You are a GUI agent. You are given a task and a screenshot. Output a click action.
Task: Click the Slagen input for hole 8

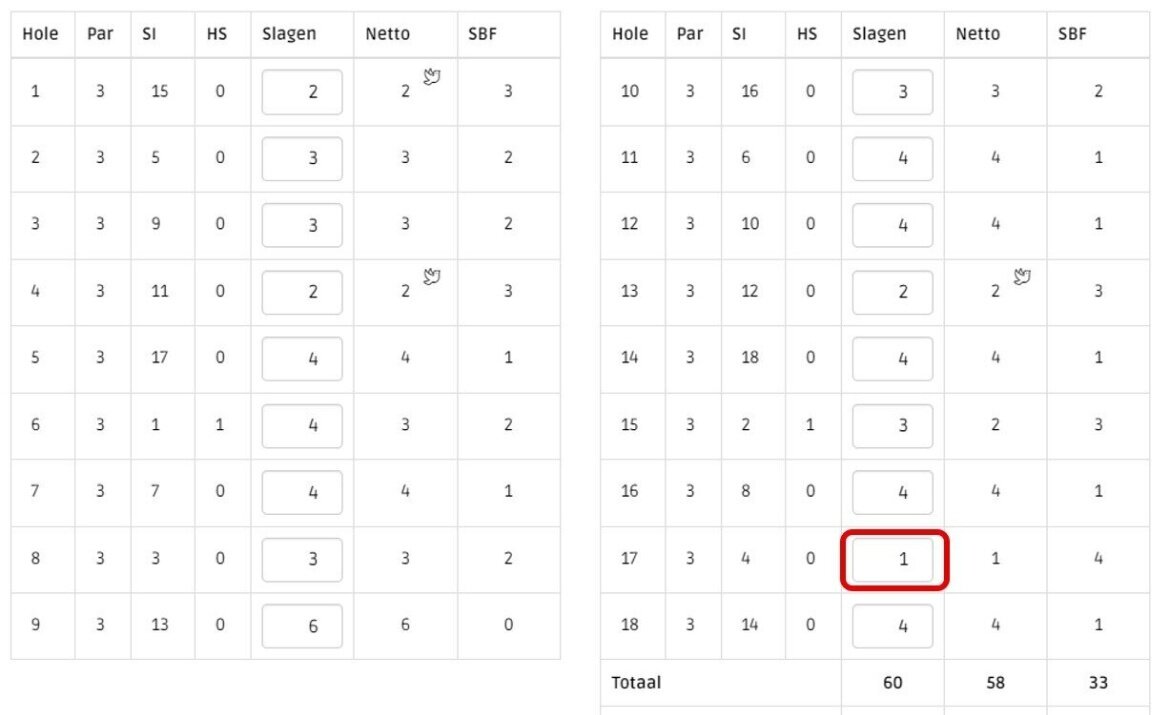tap(302, 559)
